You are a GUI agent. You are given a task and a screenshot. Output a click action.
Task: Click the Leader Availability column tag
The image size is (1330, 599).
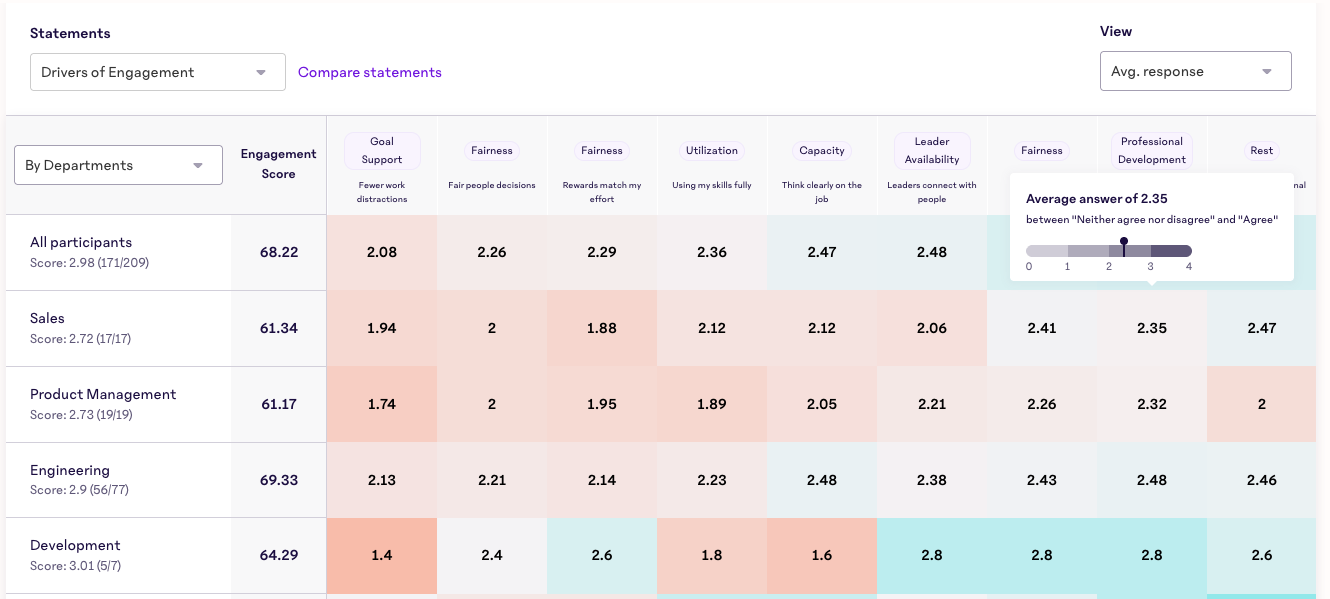pos(932,150)
